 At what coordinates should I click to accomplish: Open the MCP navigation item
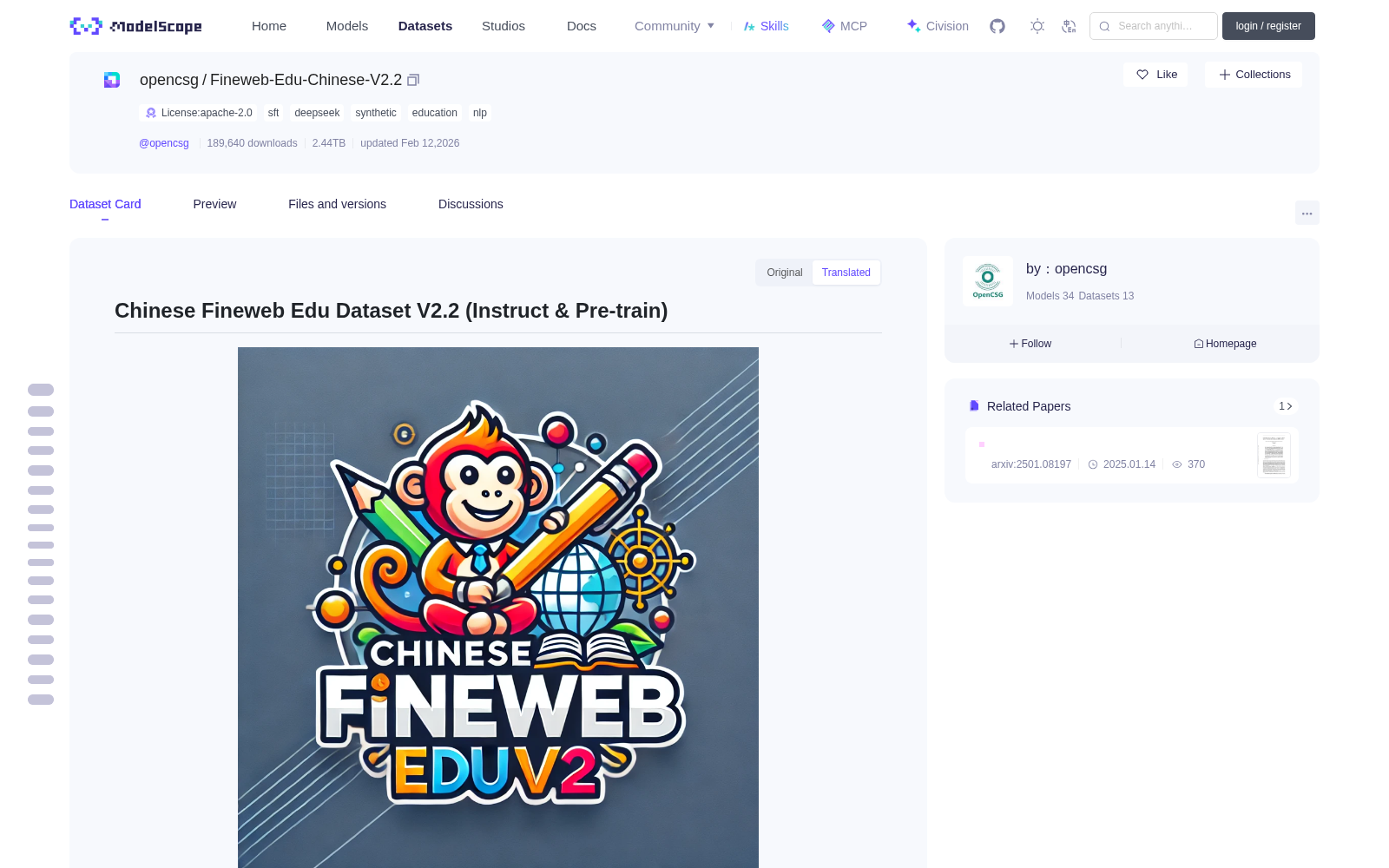coord(844,26)
